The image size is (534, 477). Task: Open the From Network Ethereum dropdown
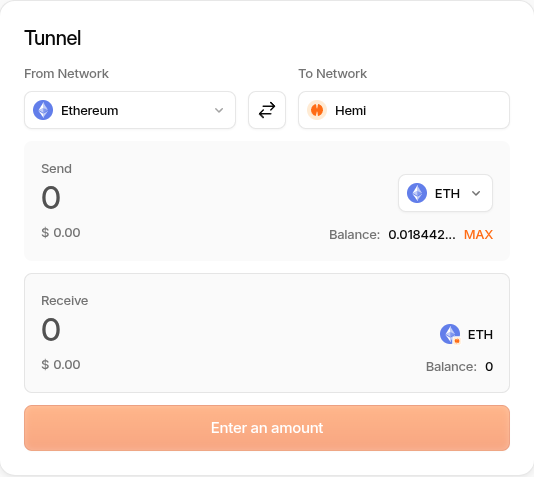(130, 110)
